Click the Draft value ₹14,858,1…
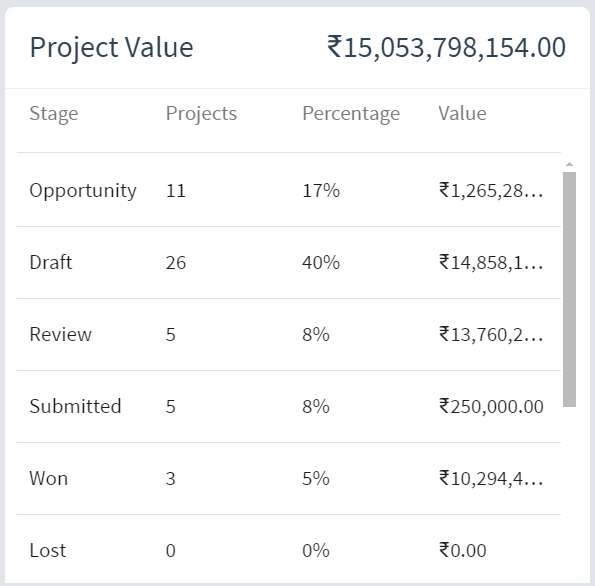 tap(491, 263)
